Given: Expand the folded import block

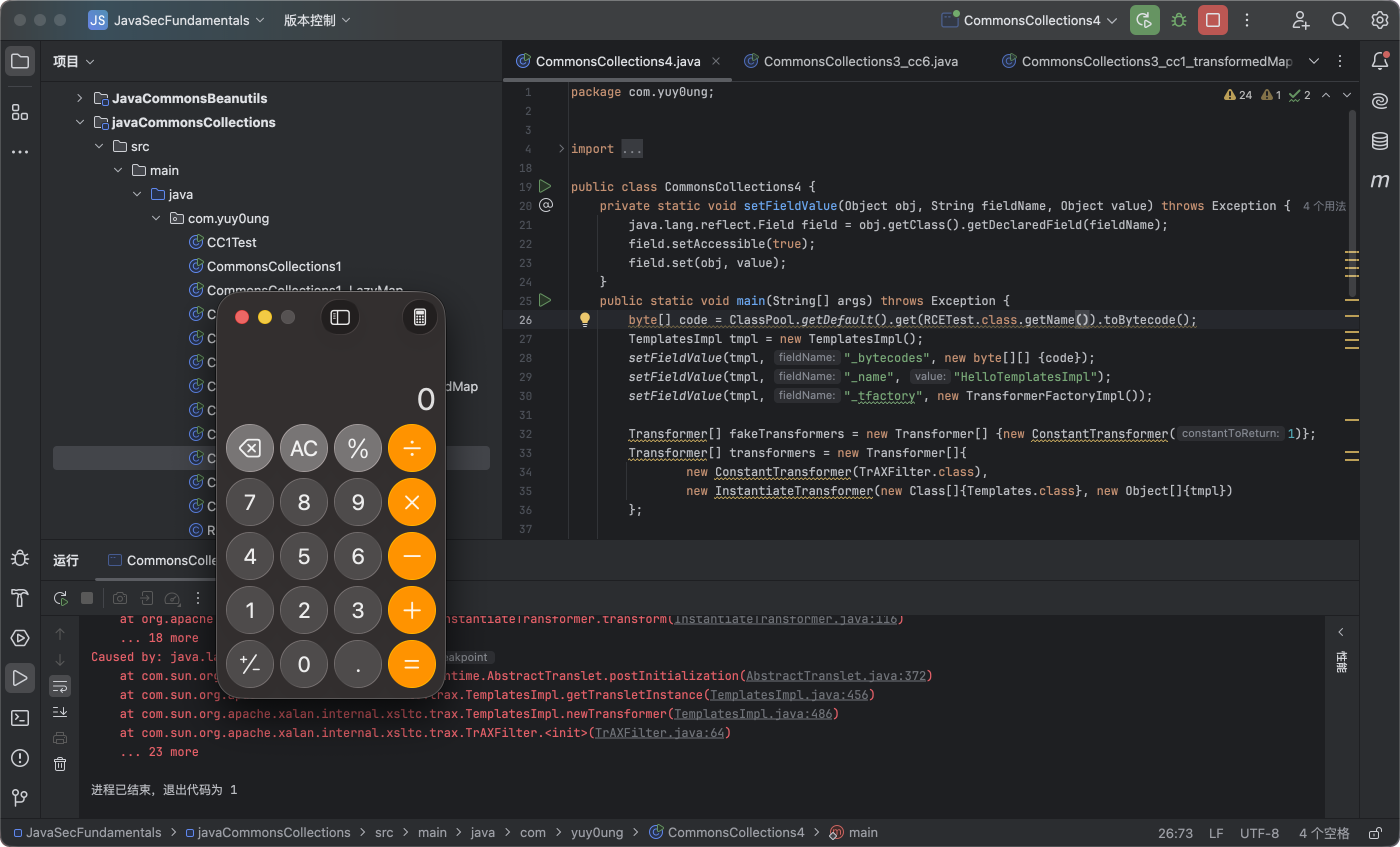Looking at the screenshot, I should (x=561, y=149).
